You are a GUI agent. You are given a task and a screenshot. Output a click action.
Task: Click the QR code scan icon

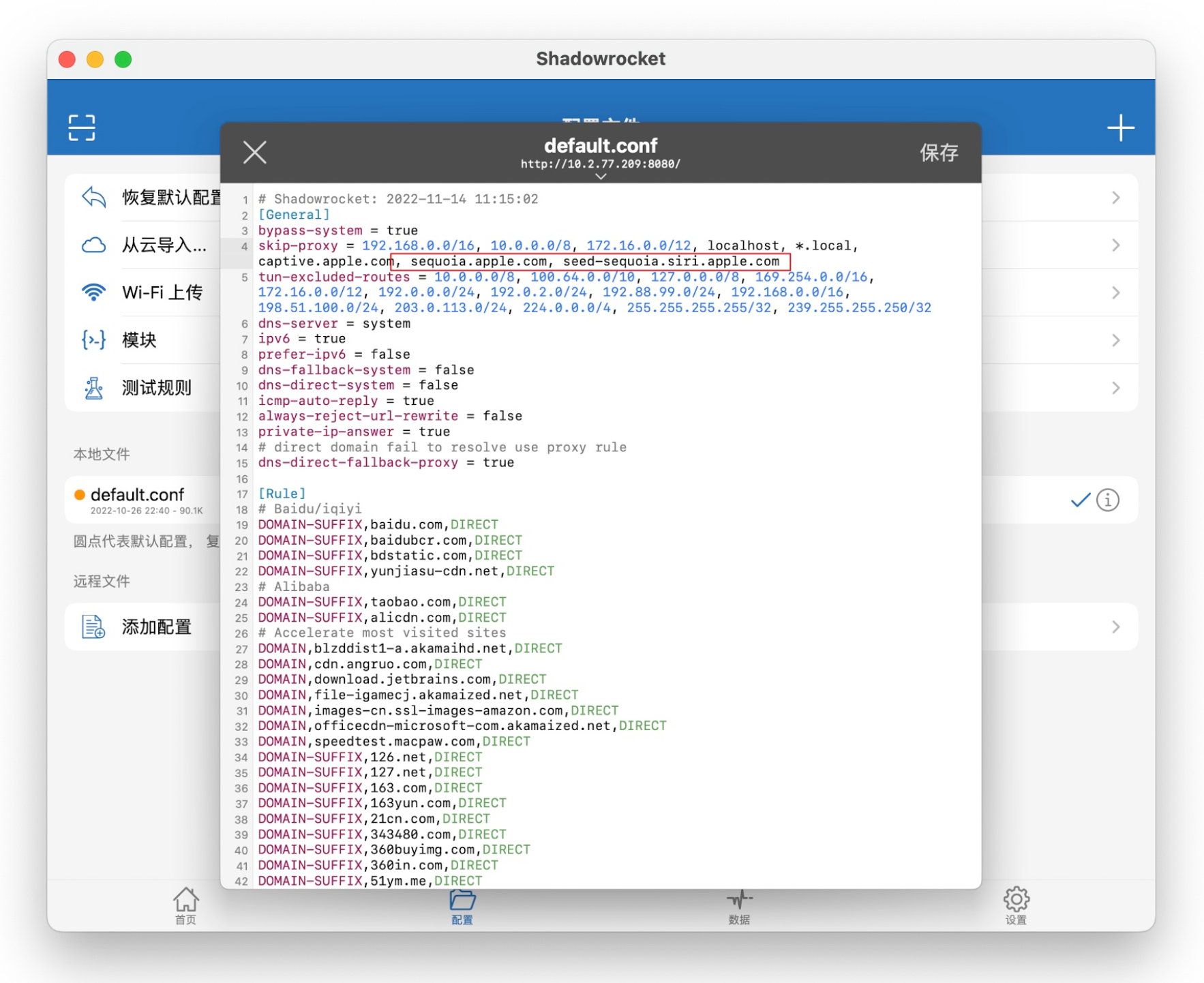pyautogui.click(x=82, y=127)
